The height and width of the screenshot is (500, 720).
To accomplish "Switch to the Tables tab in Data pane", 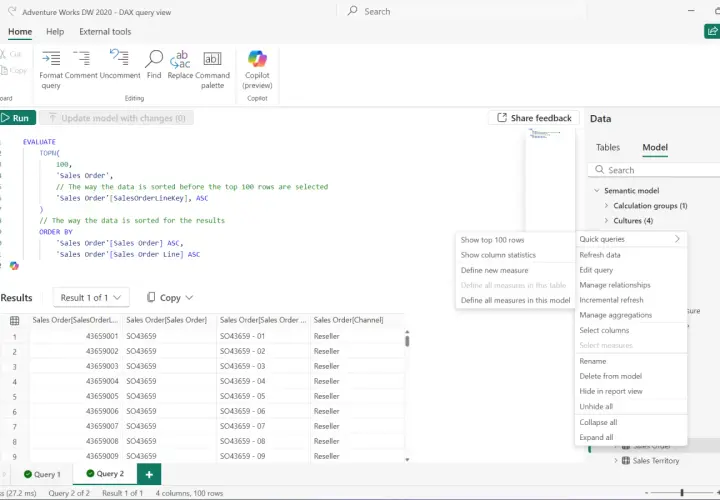I will pyautogui.click(x=608, y=147).
